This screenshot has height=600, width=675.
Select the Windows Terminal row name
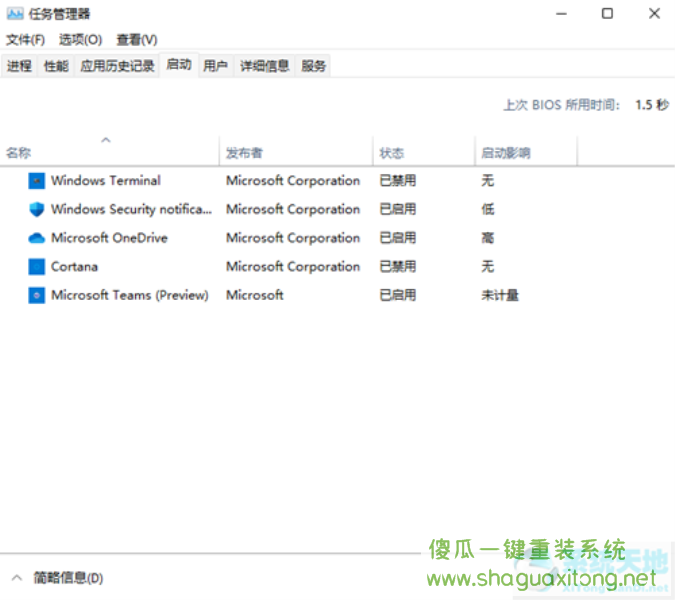(106, 181)
